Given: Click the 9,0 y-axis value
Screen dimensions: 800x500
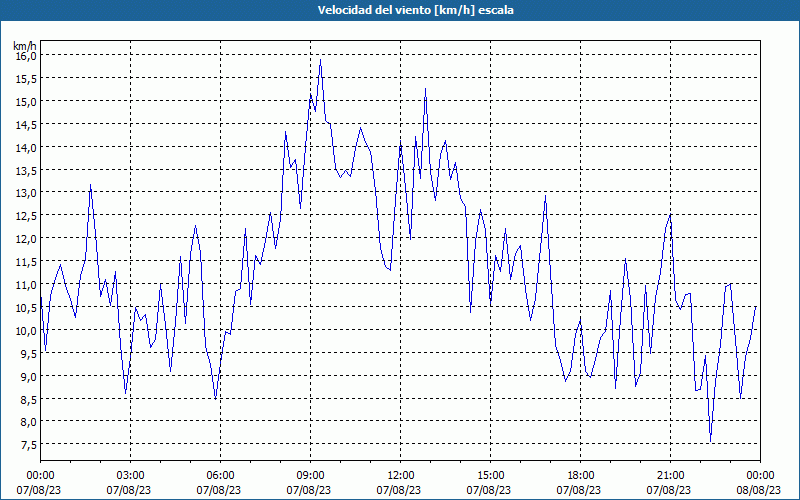Looking at the screenshot, I should pyautogui.click(x=28, y=377).
